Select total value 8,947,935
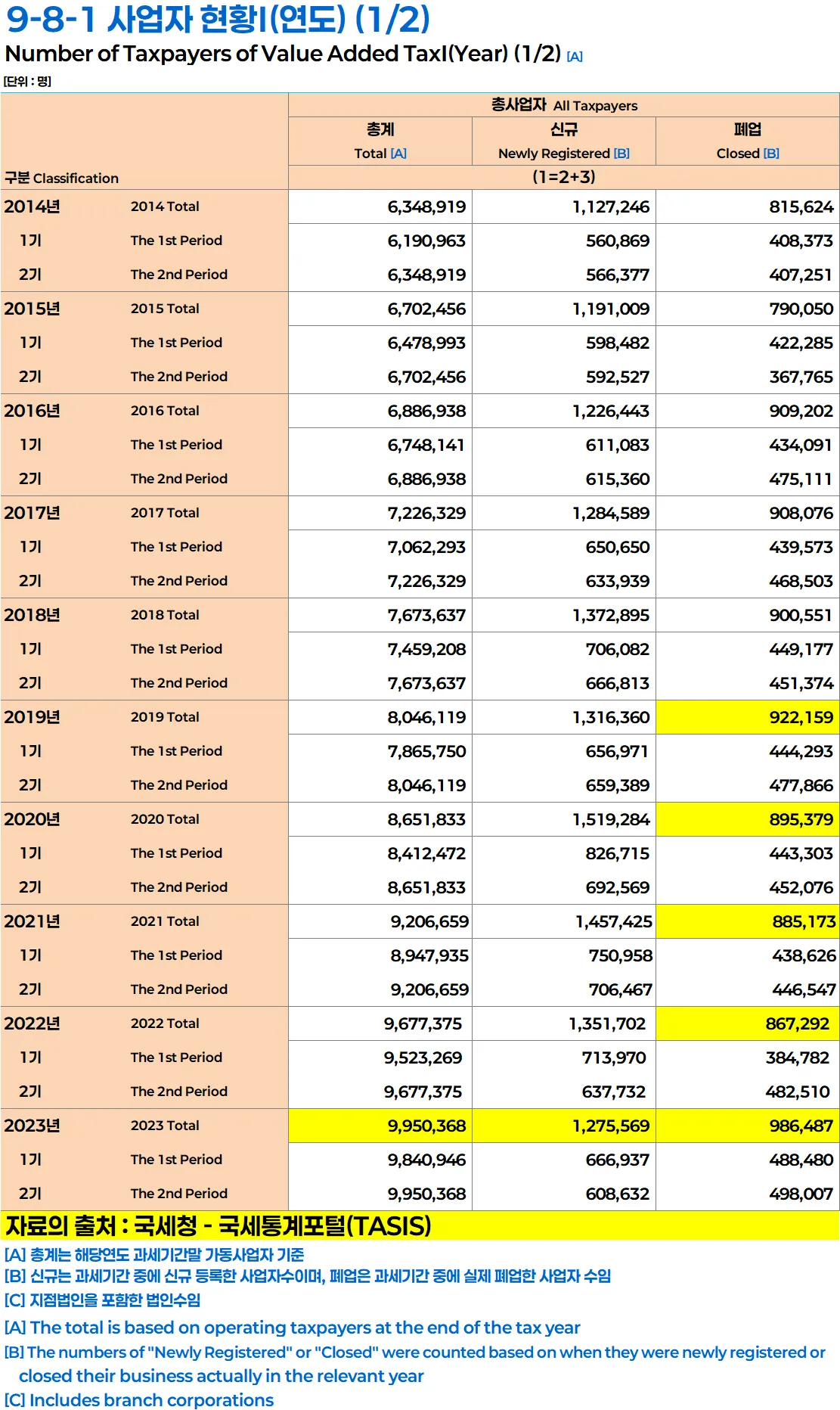Screen dimensions: 840x1410 click(429, 956)
